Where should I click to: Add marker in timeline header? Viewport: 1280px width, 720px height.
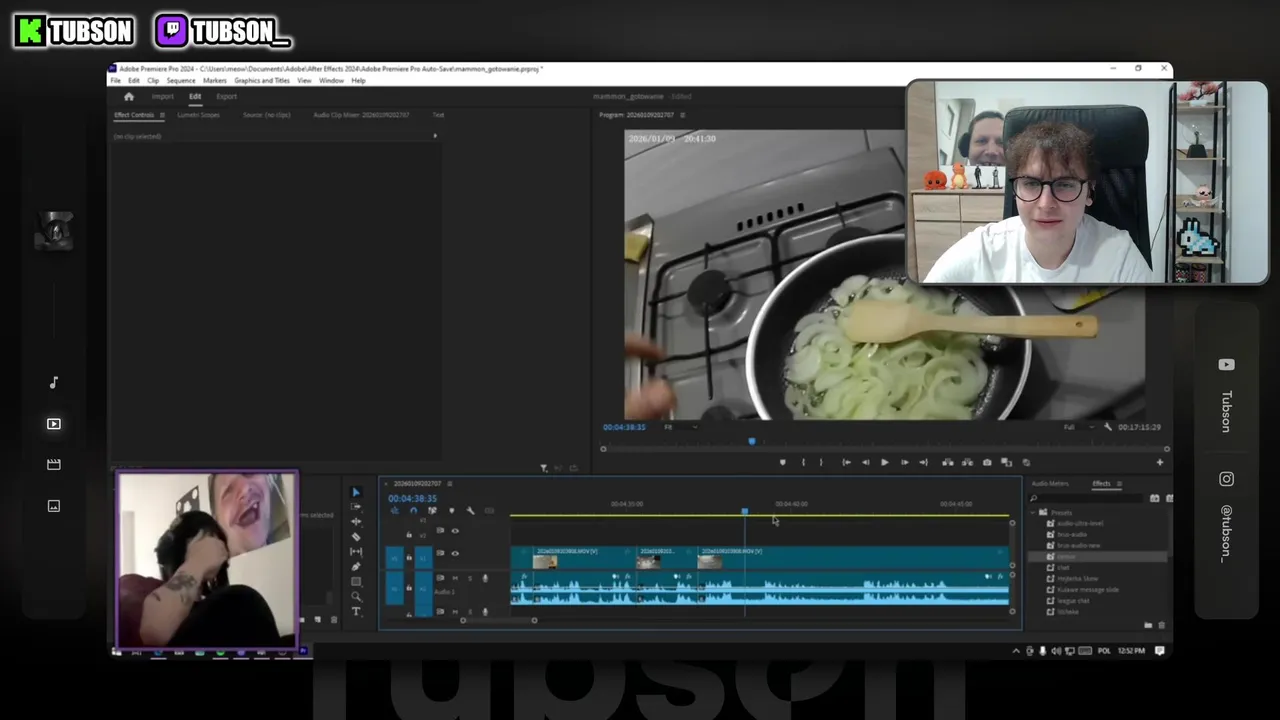(452, 511)
